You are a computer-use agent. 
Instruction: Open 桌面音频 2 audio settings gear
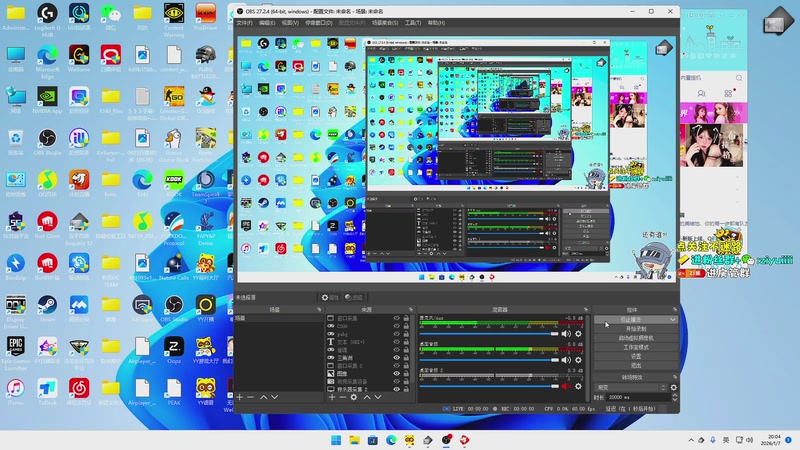[578, 387]
